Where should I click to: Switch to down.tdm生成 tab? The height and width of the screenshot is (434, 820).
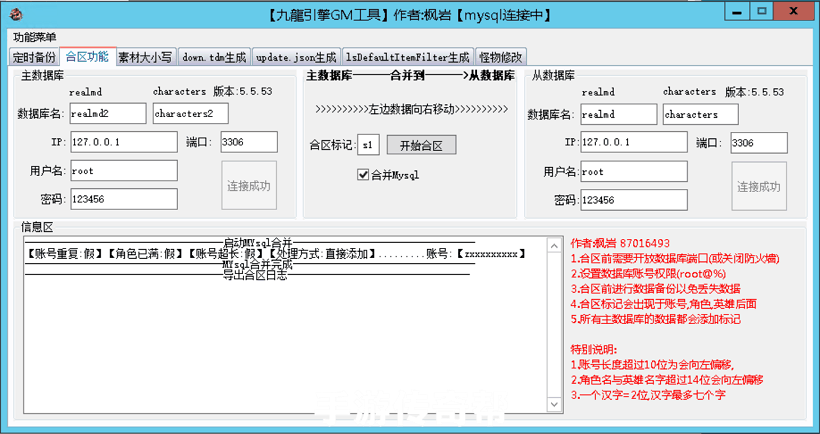(214, 56)
